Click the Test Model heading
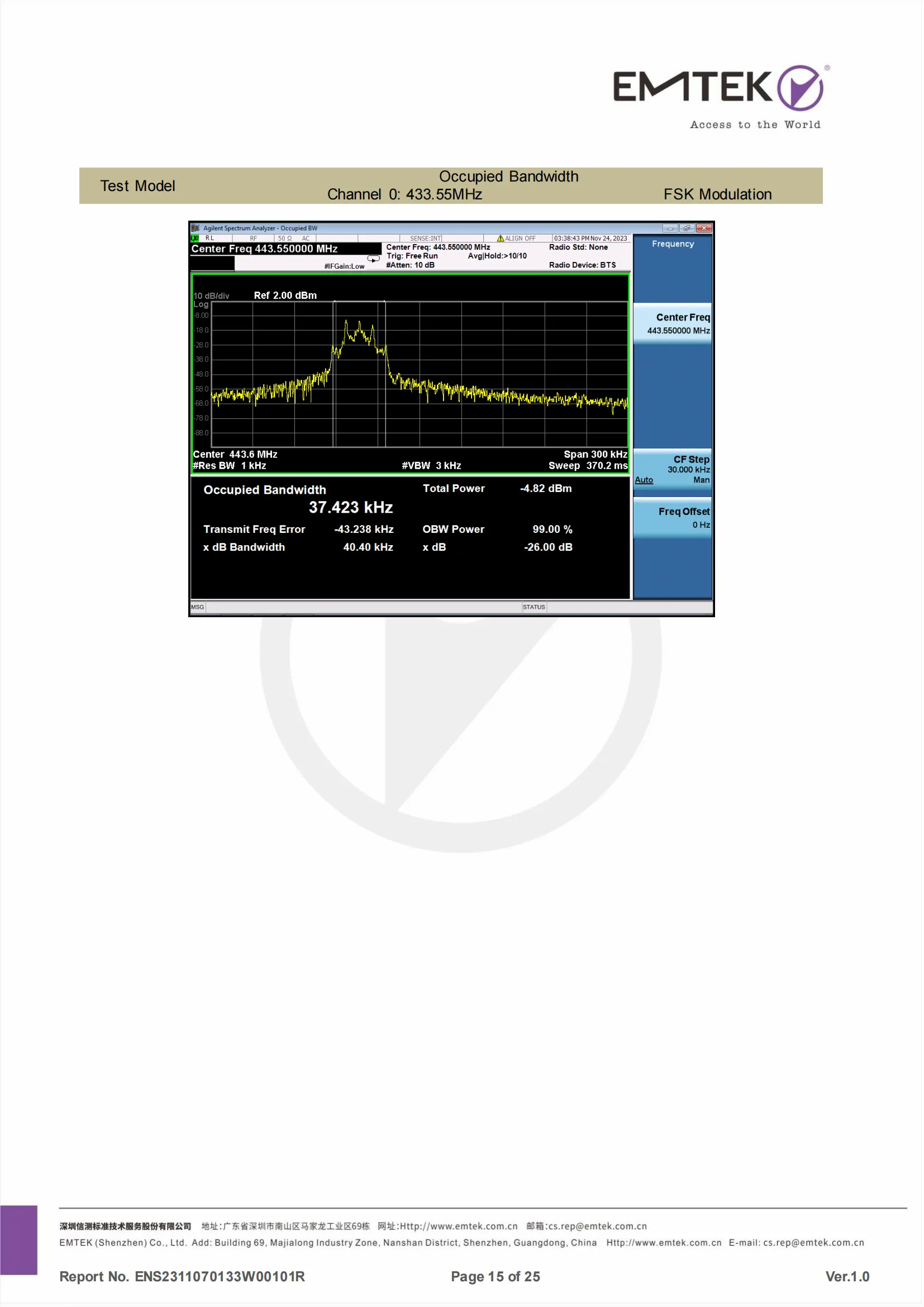The height and width of the screenshot is (1307, 924). click(x=138, y=186)
